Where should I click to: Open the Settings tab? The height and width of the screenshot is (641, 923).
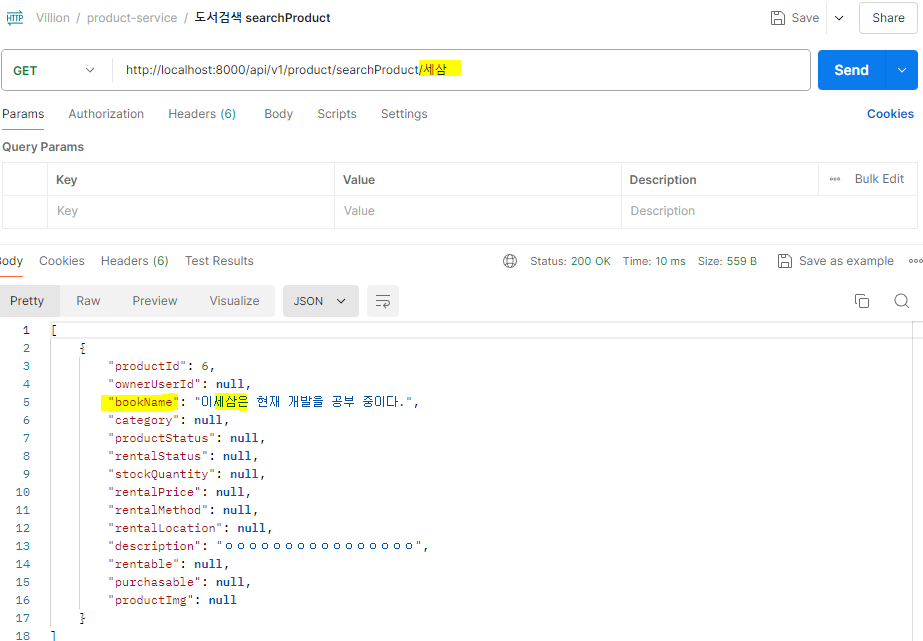click(404, 114)
